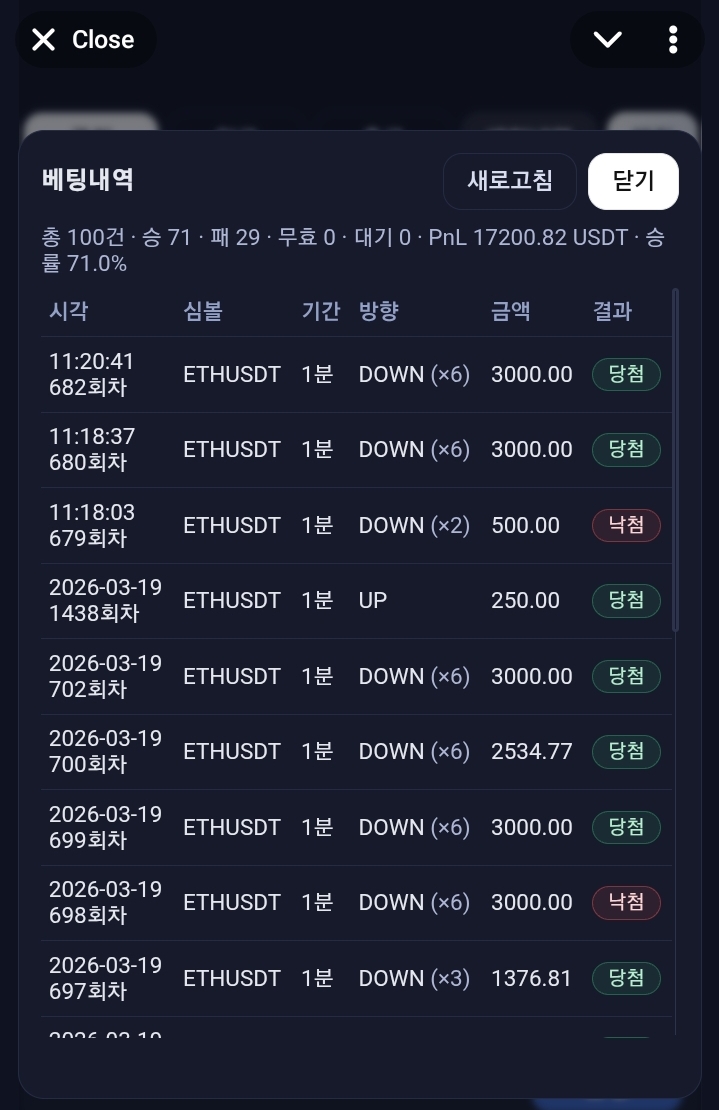719x1110 pixels.
Task: Click 낙첨 badge on 679회차 row
Action: pyautogui.click(x=626, y=525)
